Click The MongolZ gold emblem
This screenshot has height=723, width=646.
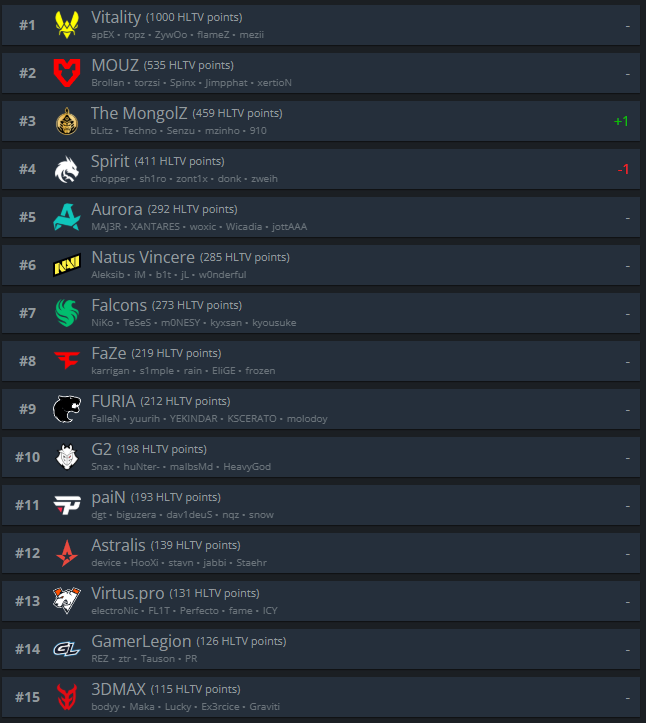point(67,121)
